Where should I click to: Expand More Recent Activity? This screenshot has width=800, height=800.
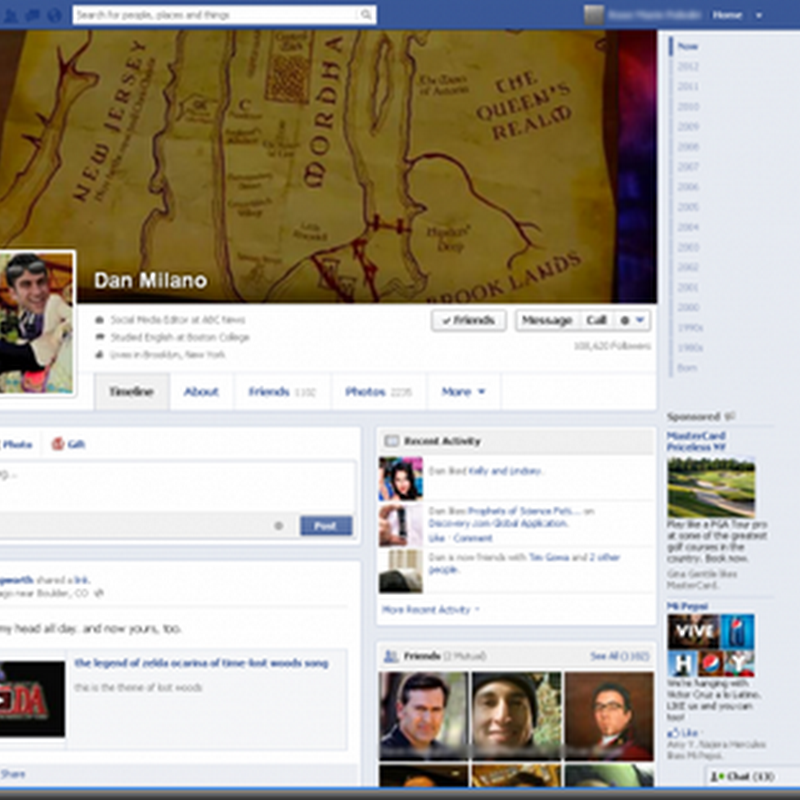pyautogui.click(x=431, y=610)
